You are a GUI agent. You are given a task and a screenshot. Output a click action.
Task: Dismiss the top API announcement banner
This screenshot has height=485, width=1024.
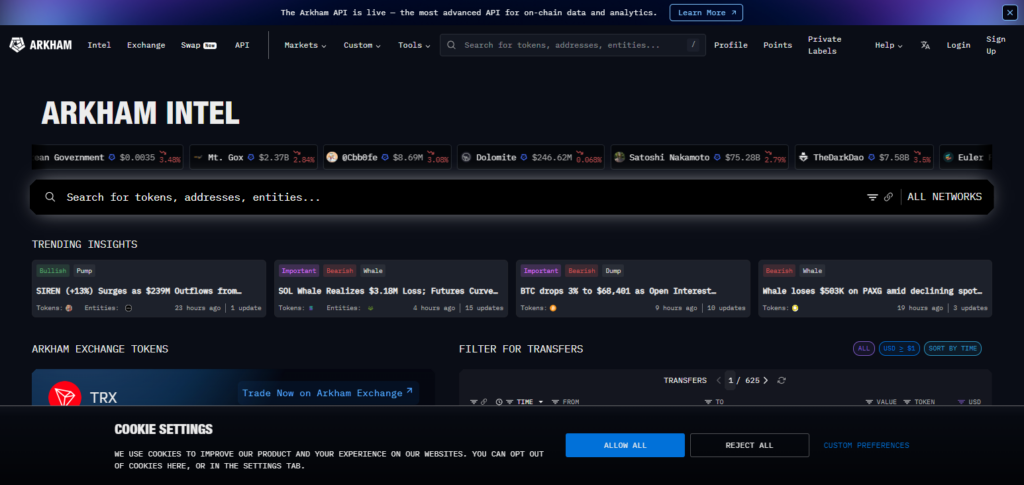tap(1009, 12)
